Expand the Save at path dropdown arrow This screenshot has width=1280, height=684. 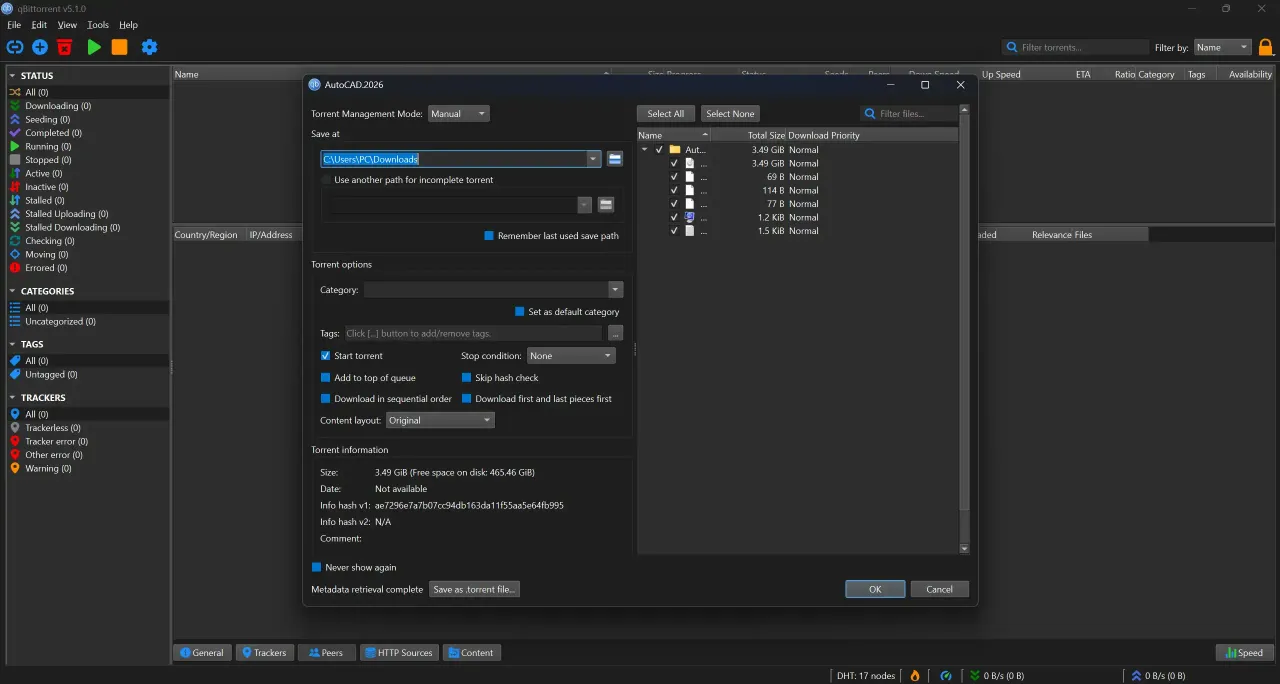coord(594,159)
